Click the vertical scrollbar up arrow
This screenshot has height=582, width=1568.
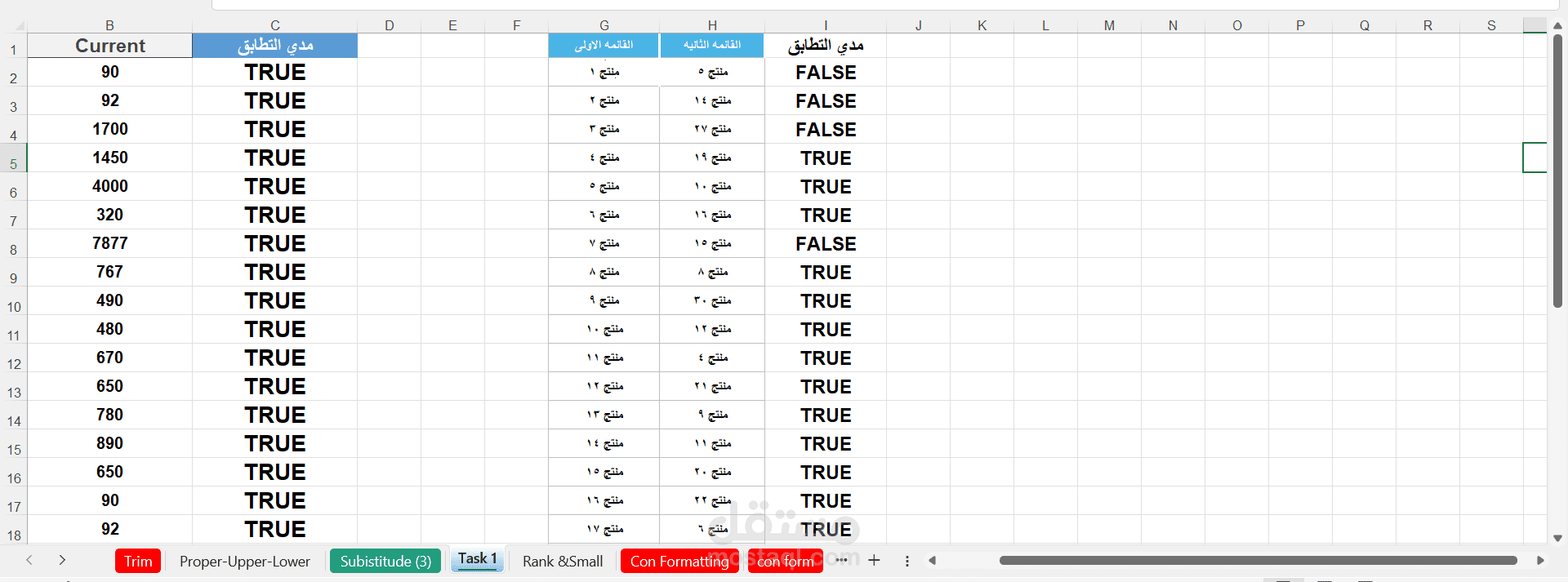tap(1557, 26)
